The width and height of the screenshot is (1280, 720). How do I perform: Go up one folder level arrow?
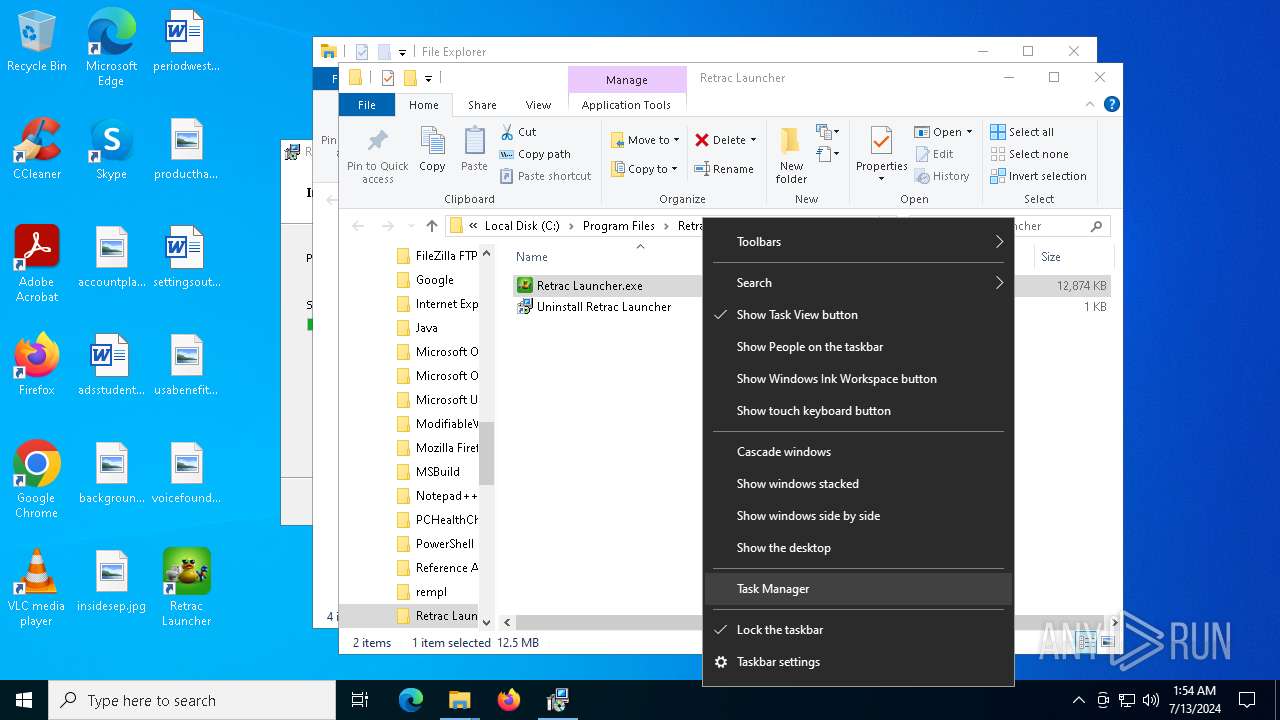click(x=432, y=226)
